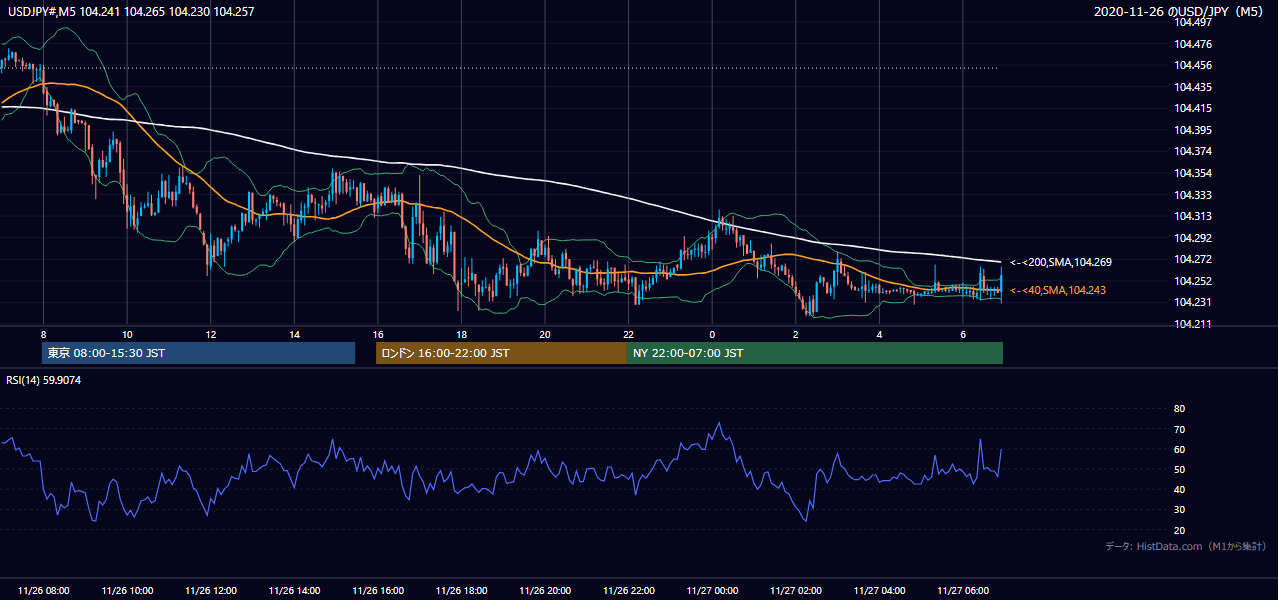Click the bottom date label 11/26 10:00
The image size is (1278, 600).
[127, 591]
